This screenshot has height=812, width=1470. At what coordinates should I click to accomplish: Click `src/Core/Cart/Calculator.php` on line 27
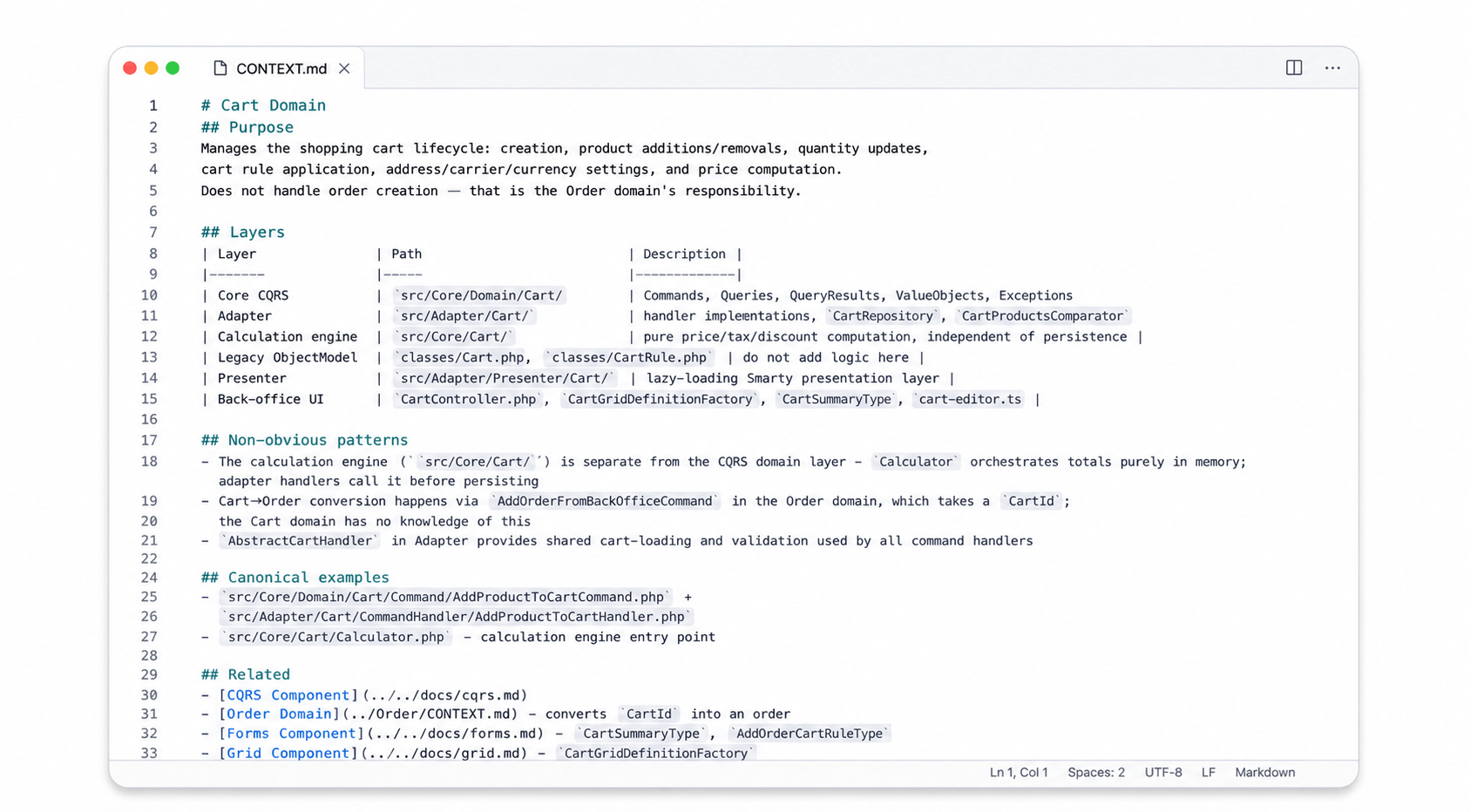(336, 638)
